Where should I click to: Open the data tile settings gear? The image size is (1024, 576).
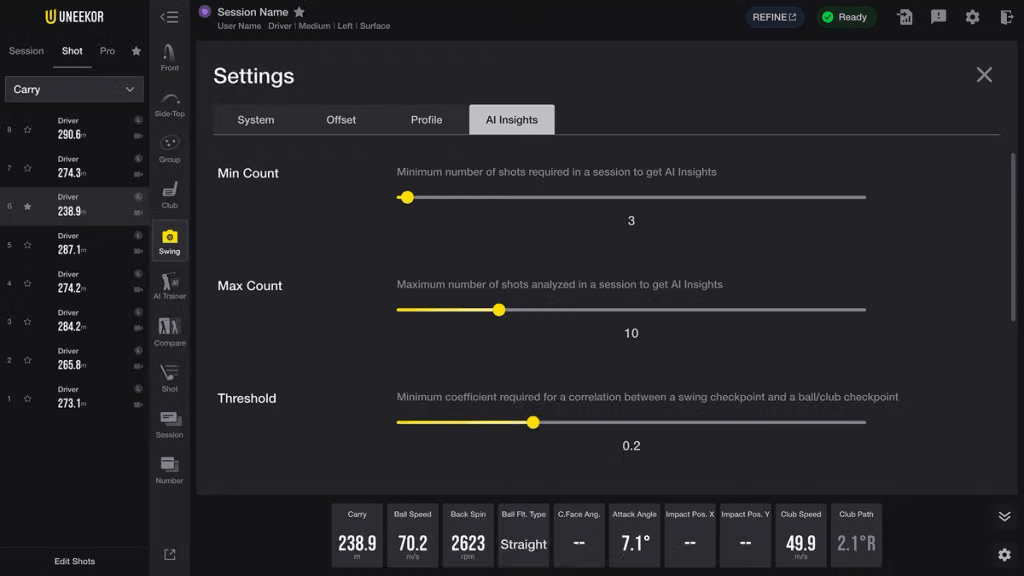point(1004,554)
